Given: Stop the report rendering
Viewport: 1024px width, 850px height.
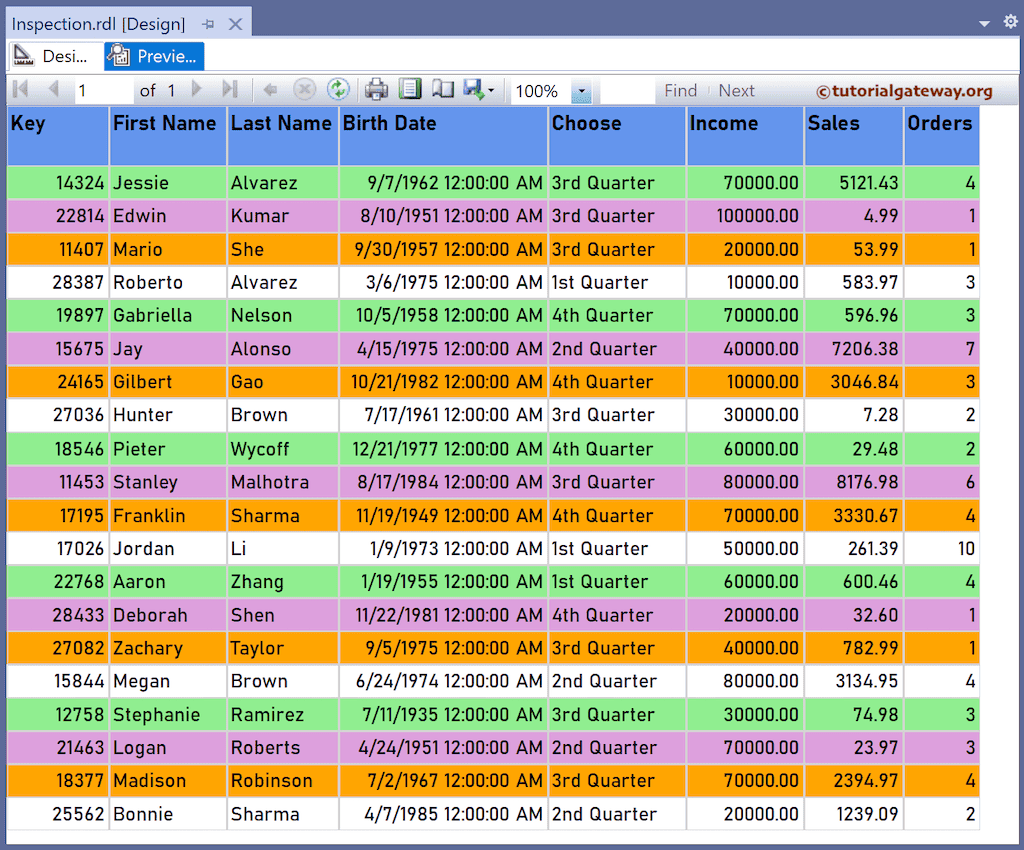Looking at the screenshot, I should 304,90.
